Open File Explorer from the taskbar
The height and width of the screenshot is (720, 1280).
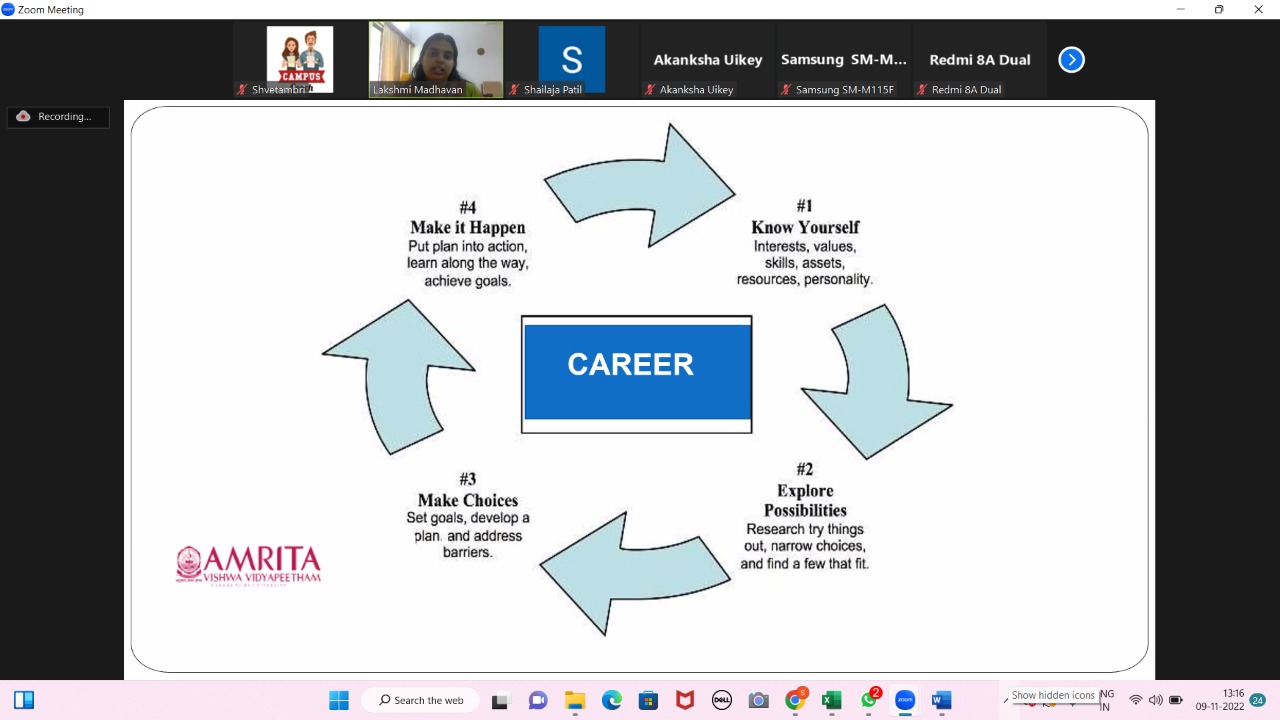pos(575,700)
